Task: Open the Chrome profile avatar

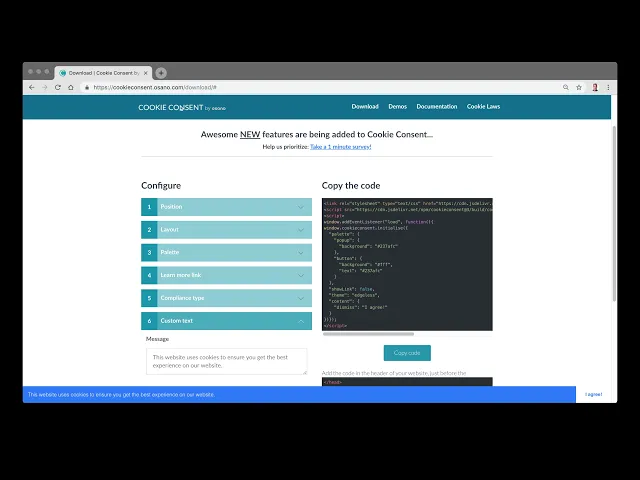Action: 595,87
